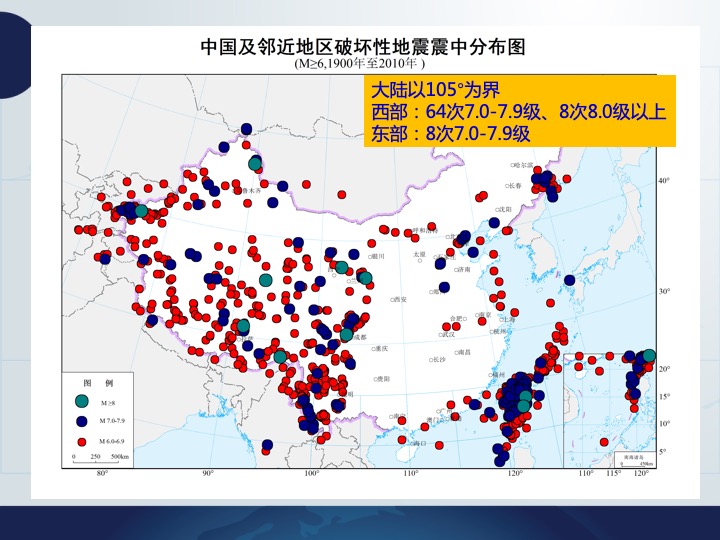Select the 东部：8次7.0-7.9级 line

[450, 133]
